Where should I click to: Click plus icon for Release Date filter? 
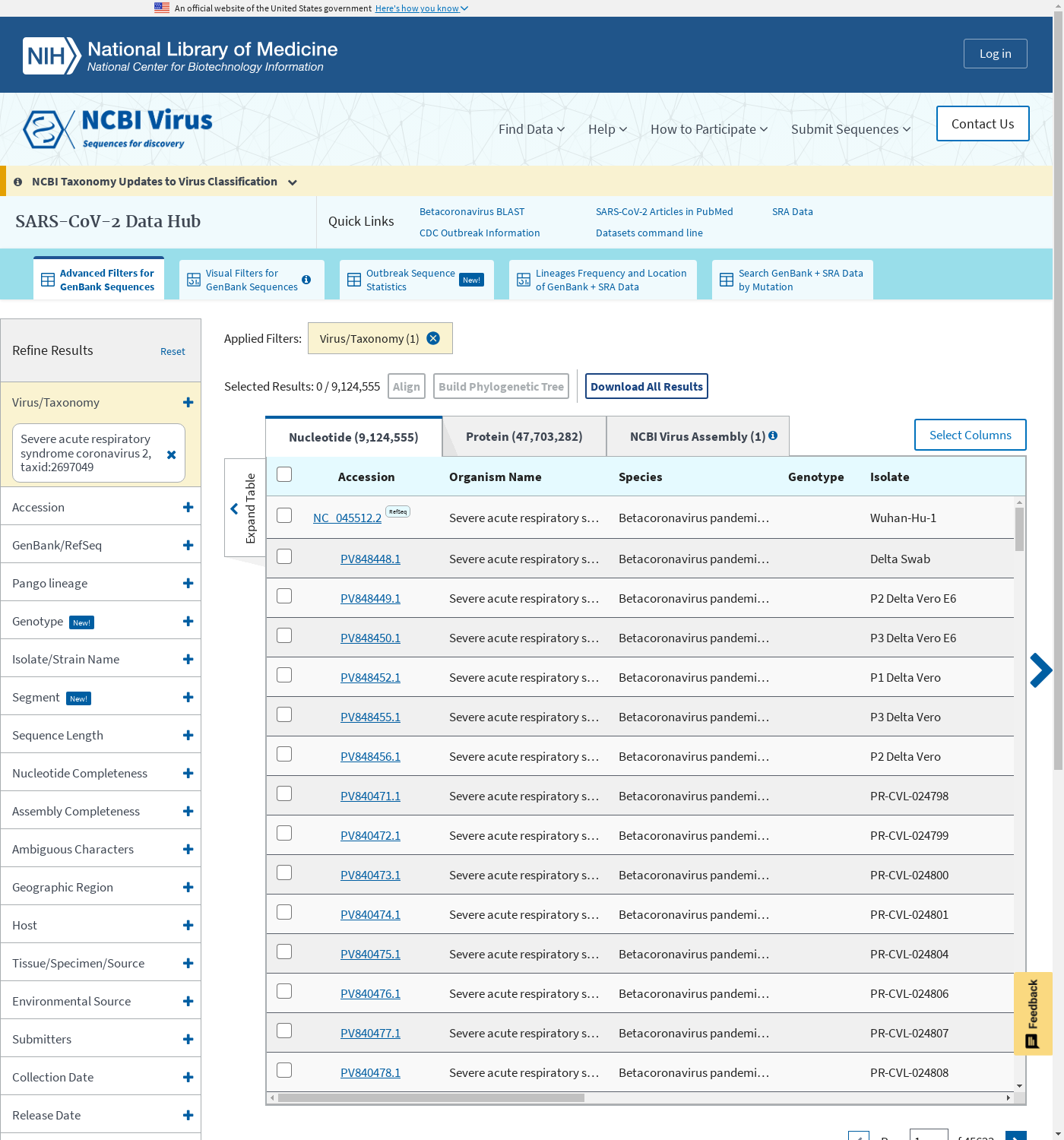[188, 1115]
